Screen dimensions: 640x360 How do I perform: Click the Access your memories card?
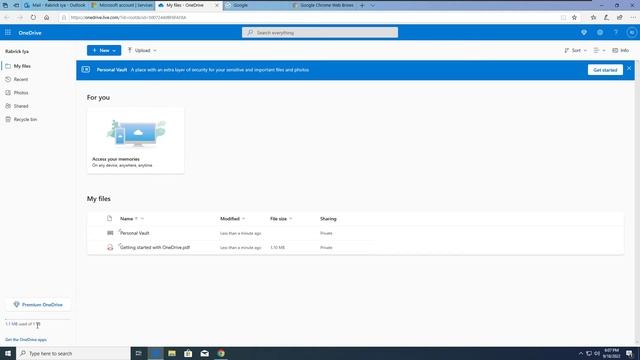[x=136, y=141]
